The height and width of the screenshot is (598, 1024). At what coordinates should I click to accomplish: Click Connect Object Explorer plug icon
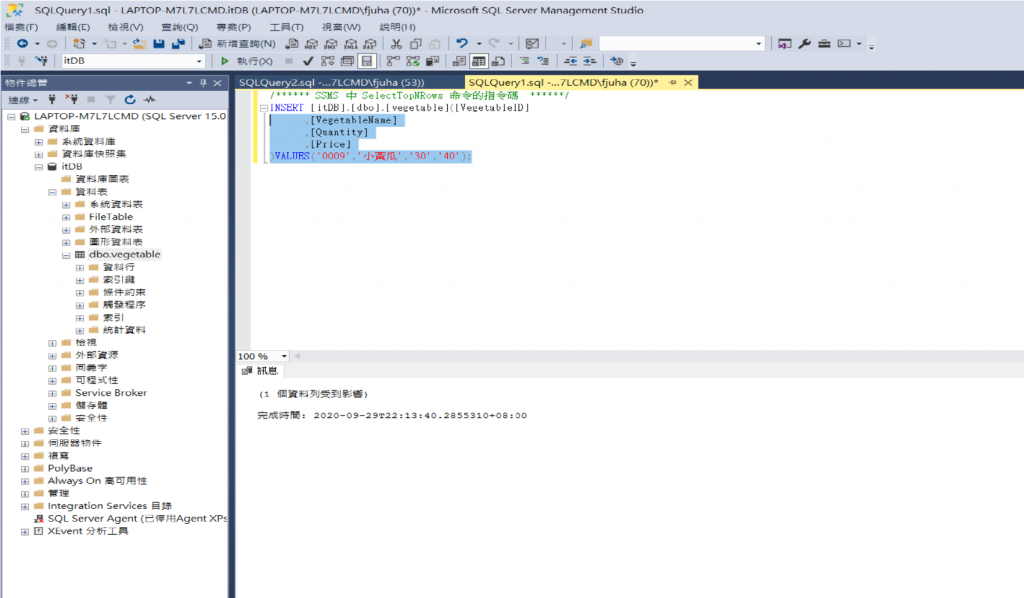(52, 100)
